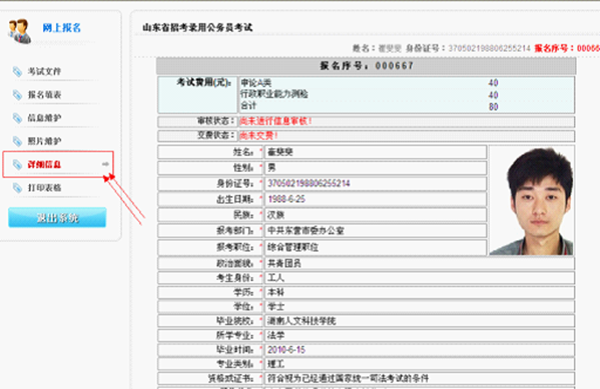600x389 pixels.
Task: Click the 退出系统 logout button
Action: pos(57,217)
